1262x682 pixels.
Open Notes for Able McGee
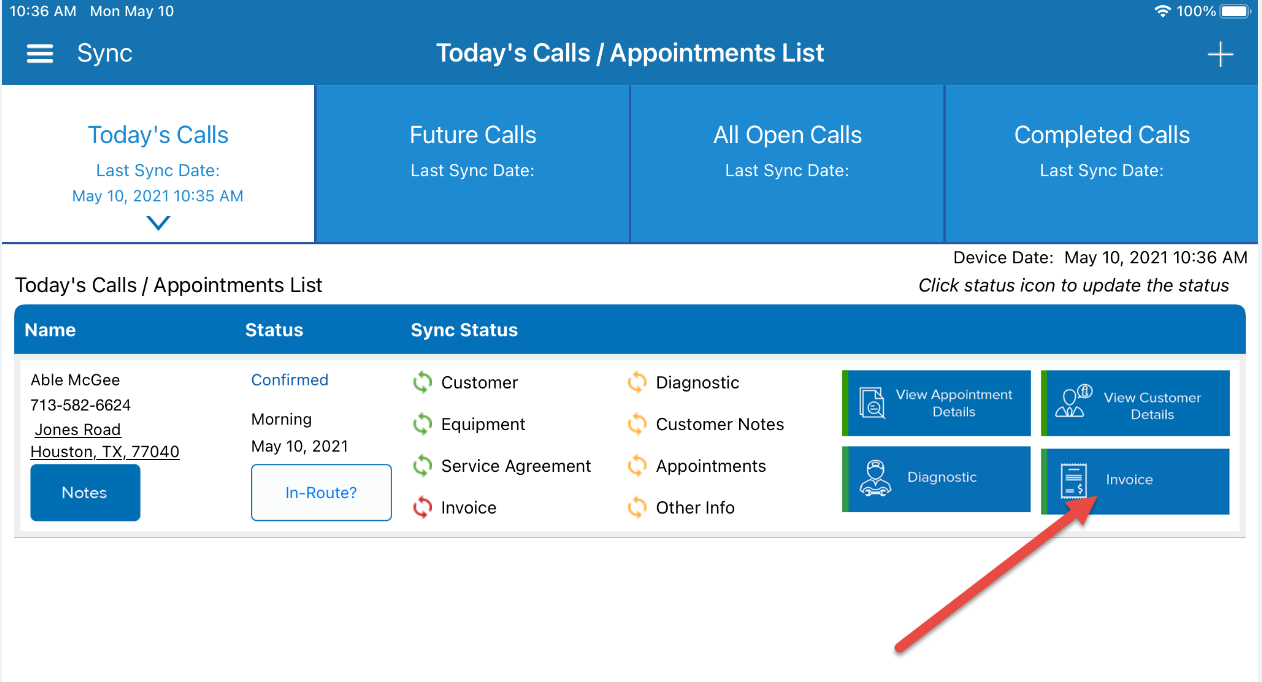tap(85, 492)
